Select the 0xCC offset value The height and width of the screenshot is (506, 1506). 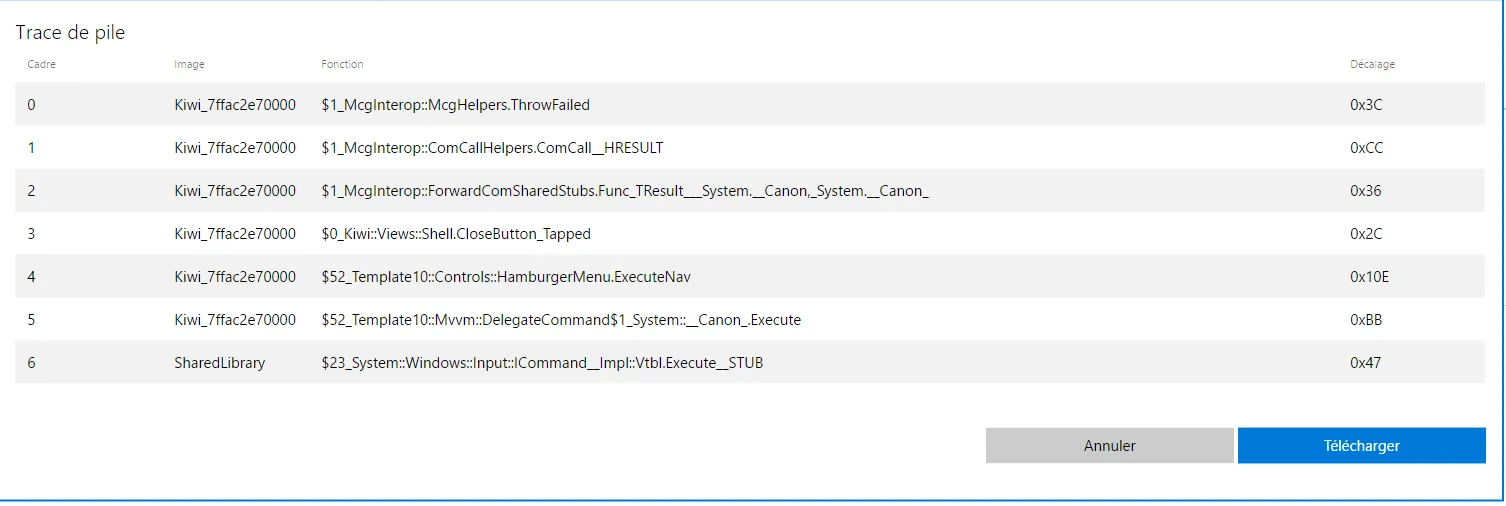tap(1367, 148)
